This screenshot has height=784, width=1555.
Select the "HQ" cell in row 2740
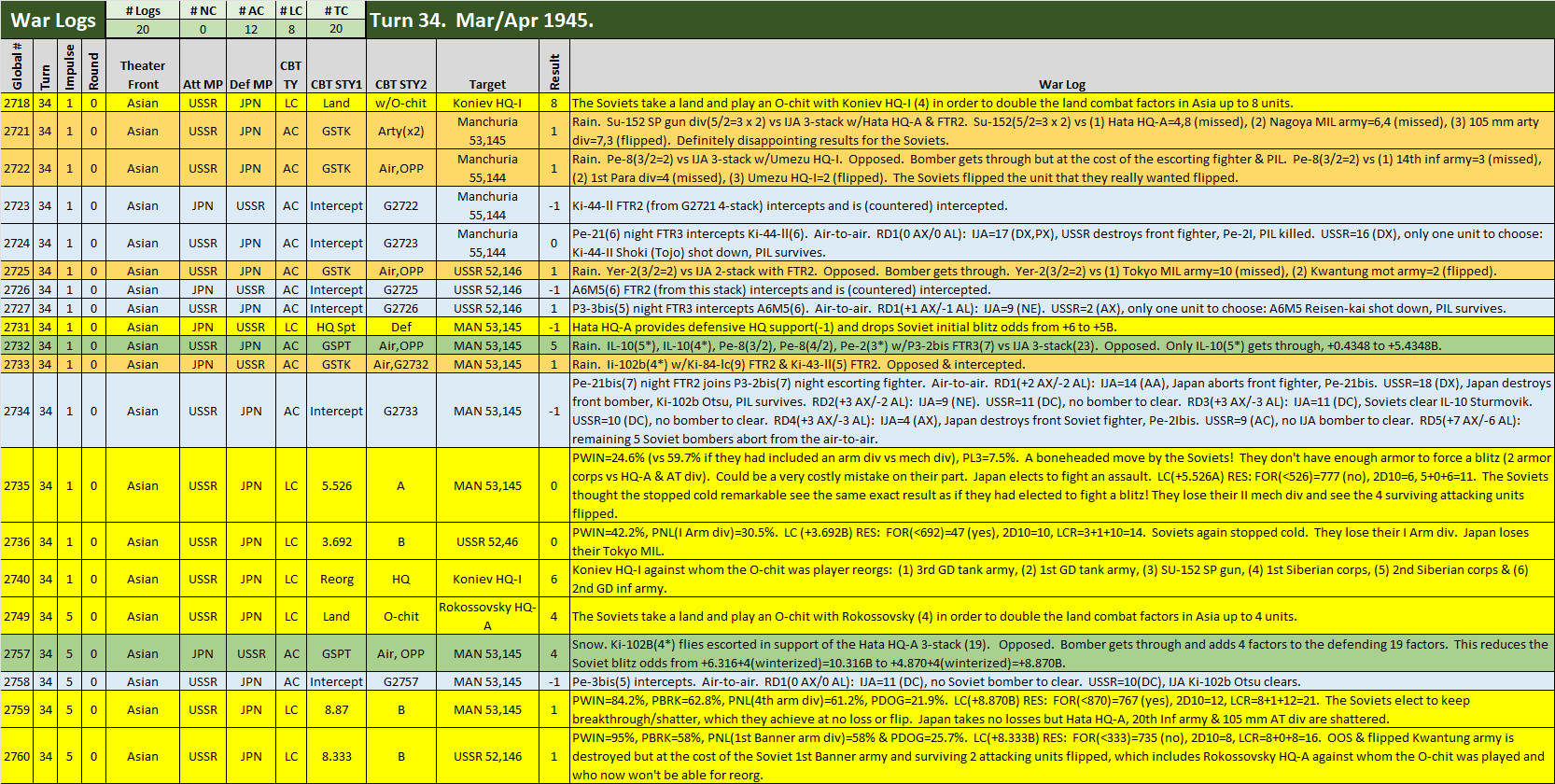tap(401, 579)
